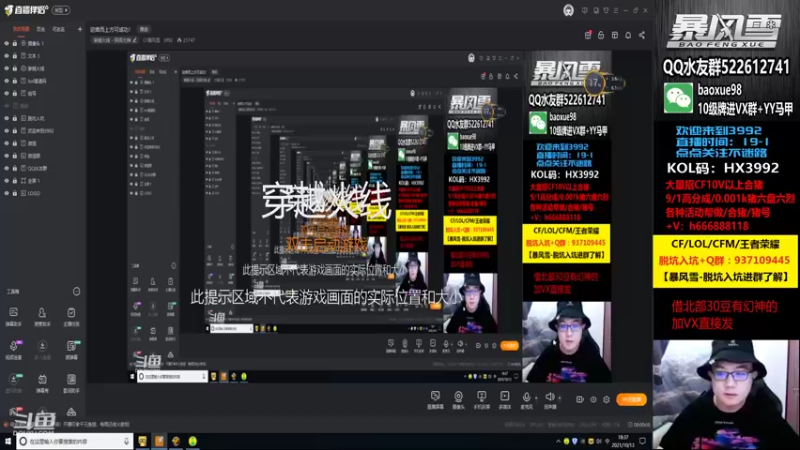Toggle lock on the 全屏 1 layer
The width and height of the screenshot is (800, 450).
click(x=14, y=181)
